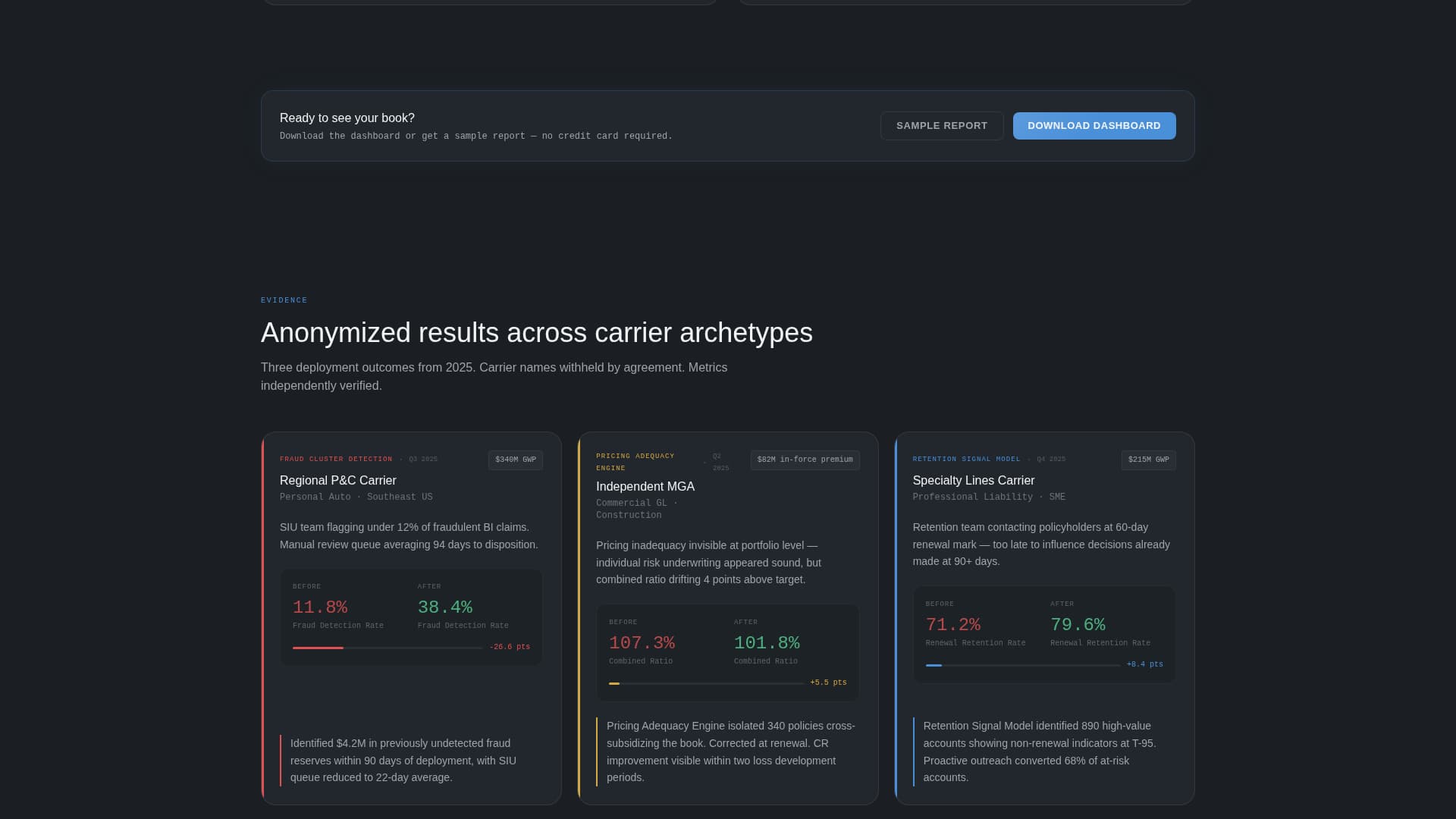
Task: Click the $215M GWP badge
Action: [1148, 460]
